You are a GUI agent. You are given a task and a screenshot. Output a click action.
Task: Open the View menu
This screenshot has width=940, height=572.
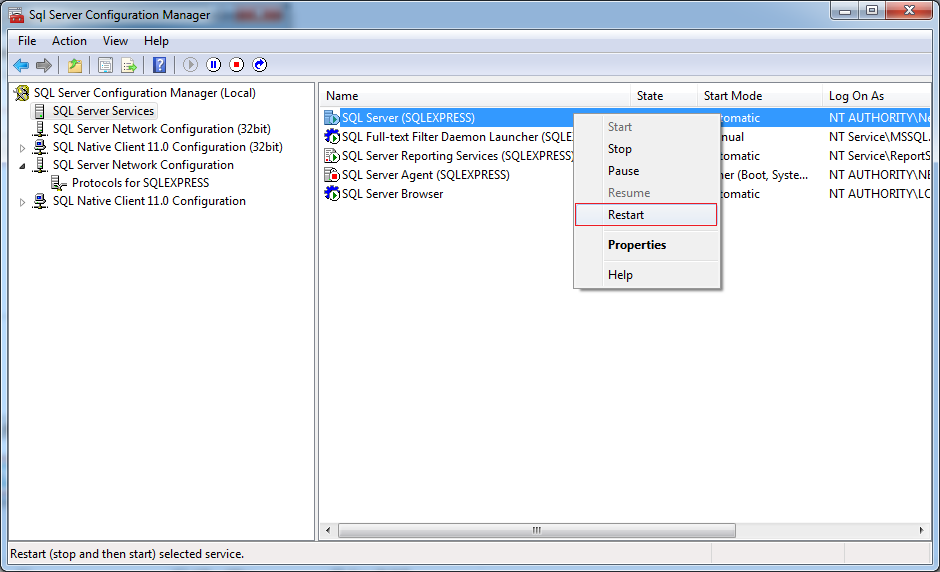tap(115, 41)
